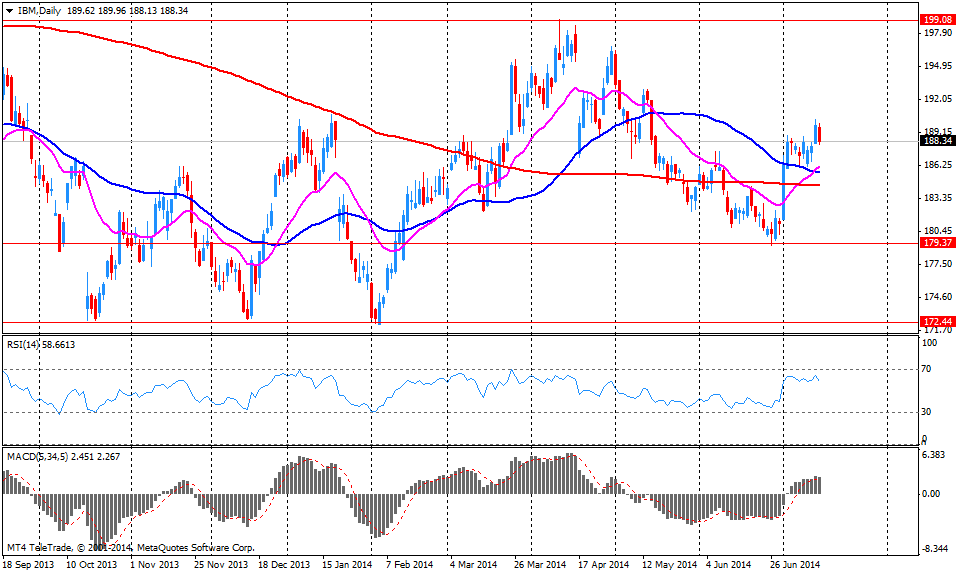
Task: Select the 183.35 value on price axis
Action: point(938,198)
